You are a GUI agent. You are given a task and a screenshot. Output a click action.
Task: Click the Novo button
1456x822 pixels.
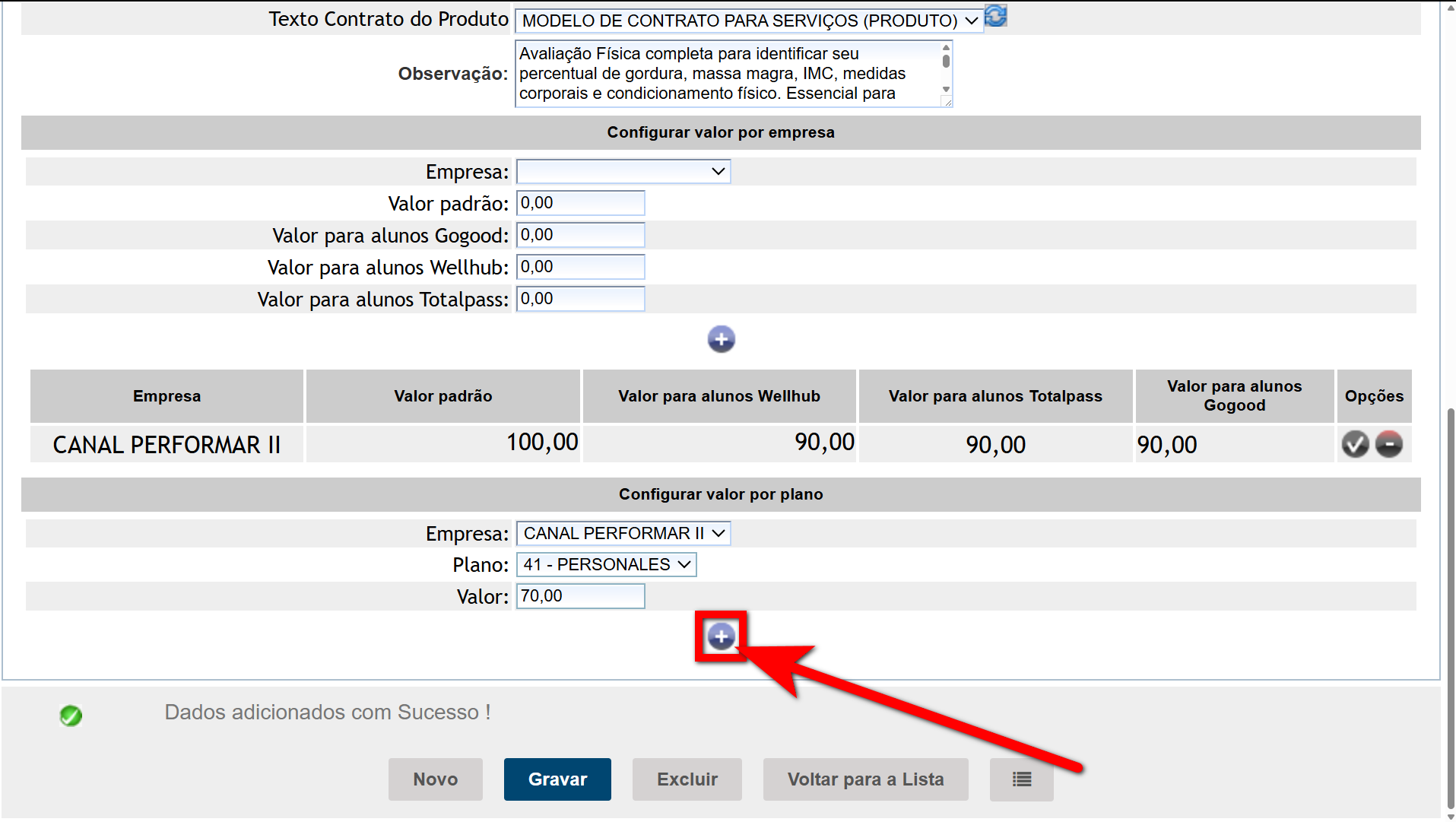tap(435, 779)
